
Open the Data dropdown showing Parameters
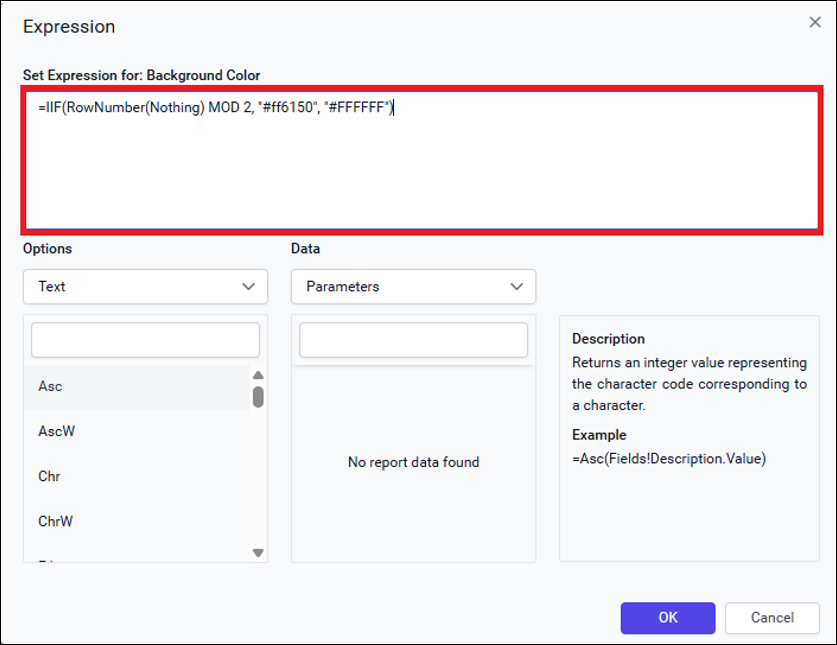click(x=412, y=287)
